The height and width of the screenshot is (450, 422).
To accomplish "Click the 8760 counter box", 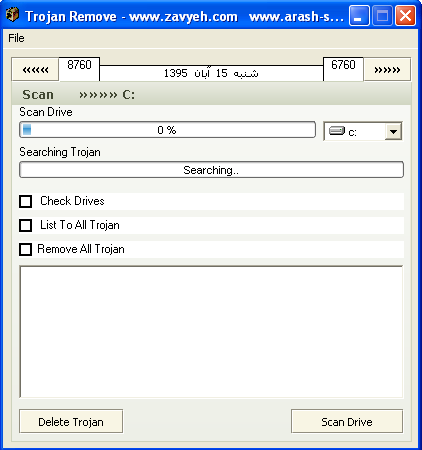I will coord(79,69).
